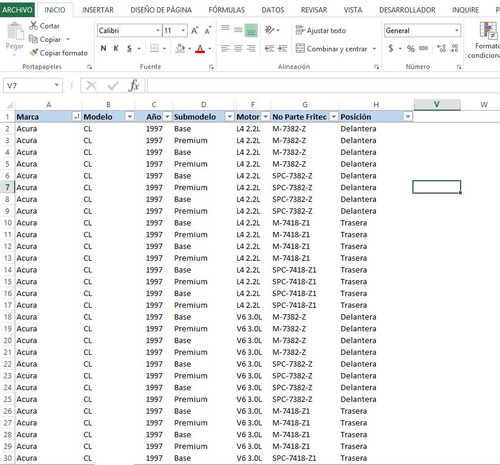Open the font size 11 dropdown
This screenshot has height=465, width=500.
pos(183,30)
